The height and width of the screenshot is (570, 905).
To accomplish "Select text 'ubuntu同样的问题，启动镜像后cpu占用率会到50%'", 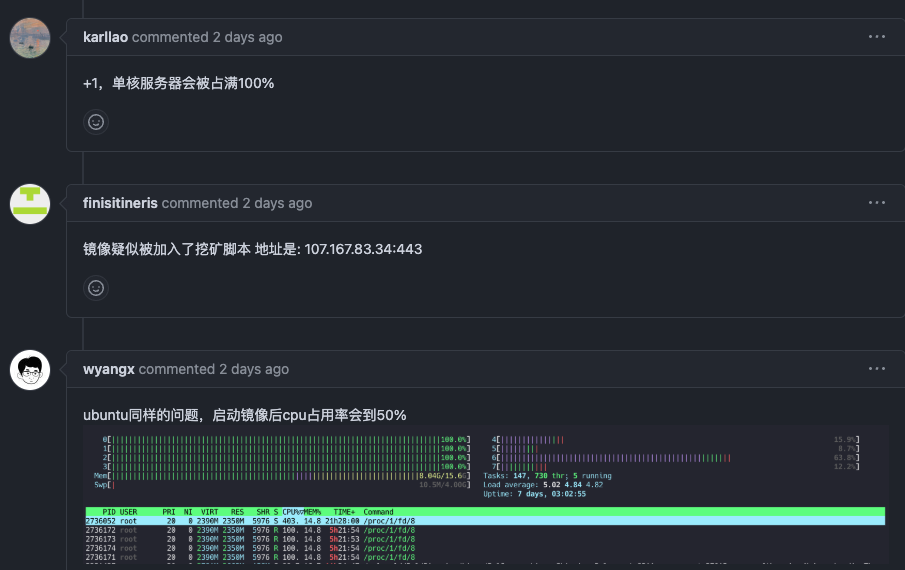I will (x=245, y=415).
